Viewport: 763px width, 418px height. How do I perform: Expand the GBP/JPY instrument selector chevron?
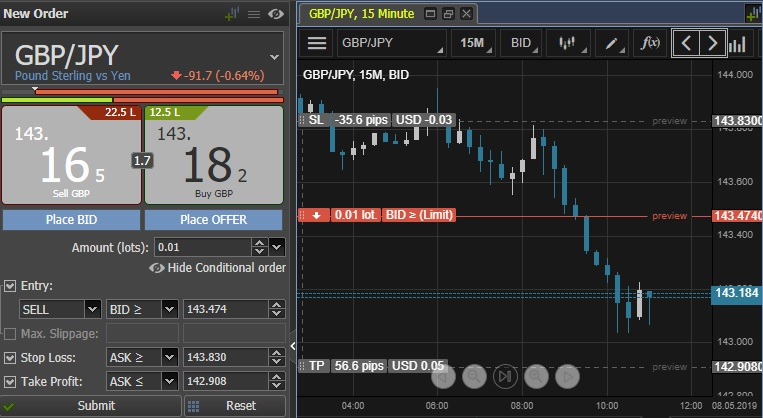[x=274, y=57]
